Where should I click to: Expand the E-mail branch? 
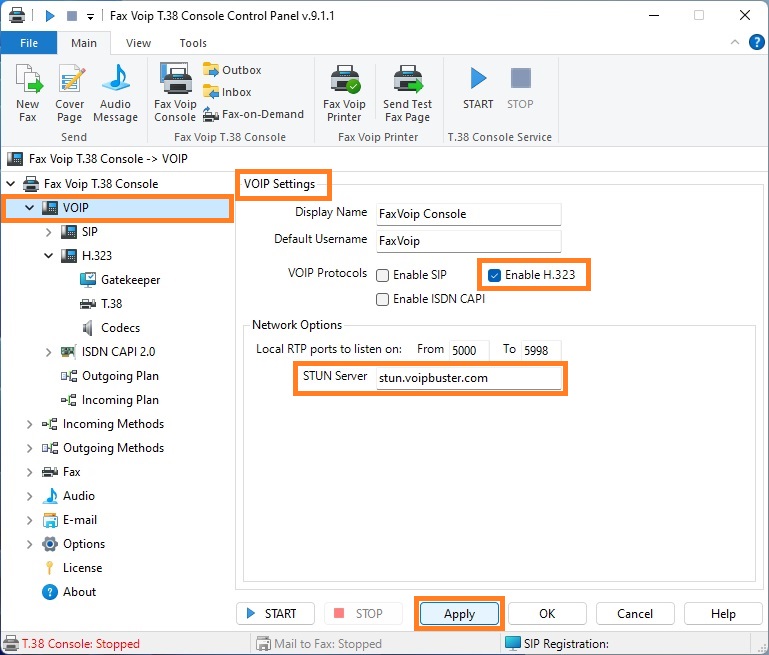pyautogui.click(x=29, y=520)
